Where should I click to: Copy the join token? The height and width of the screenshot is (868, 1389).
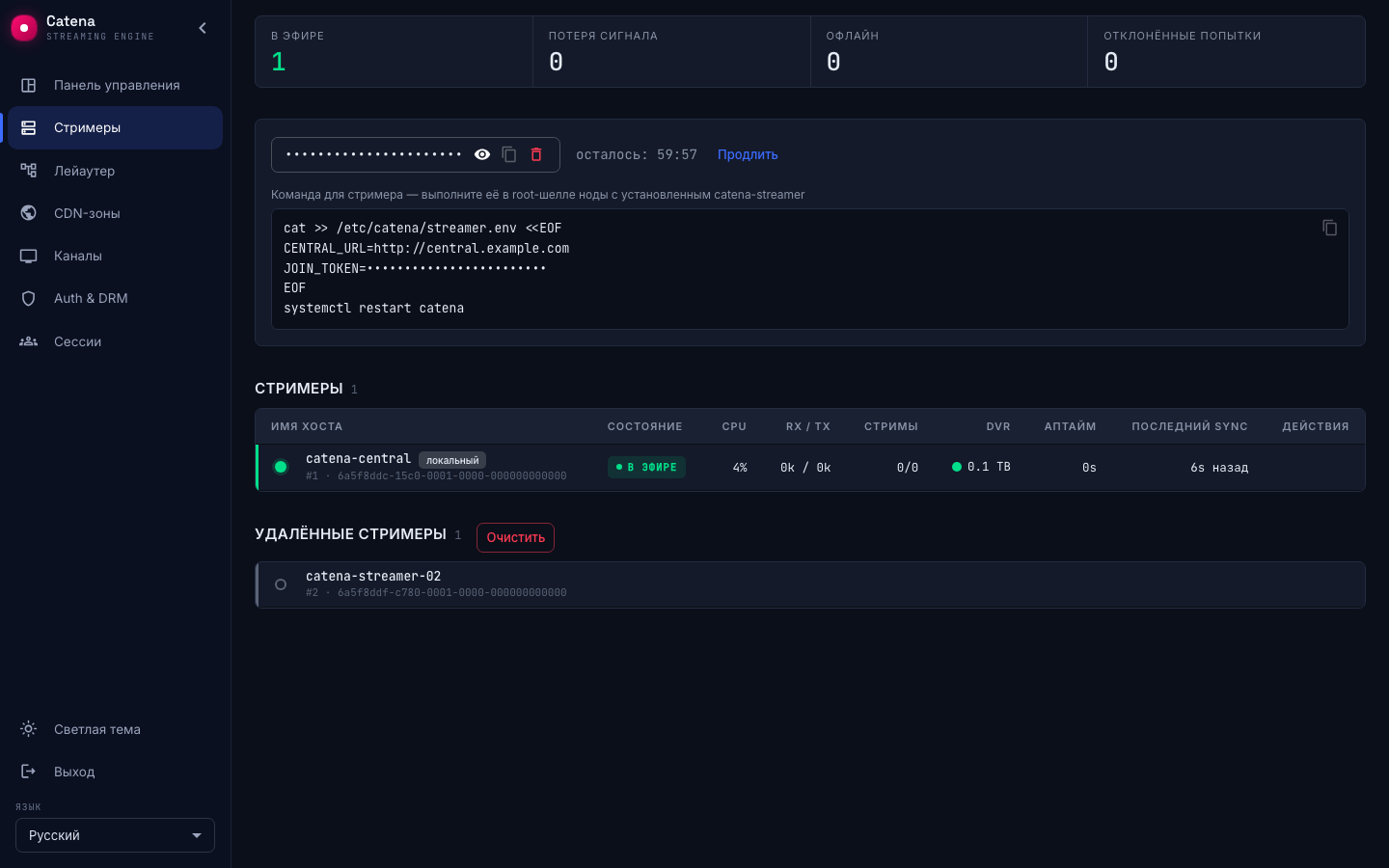click(x=509, y=154)
